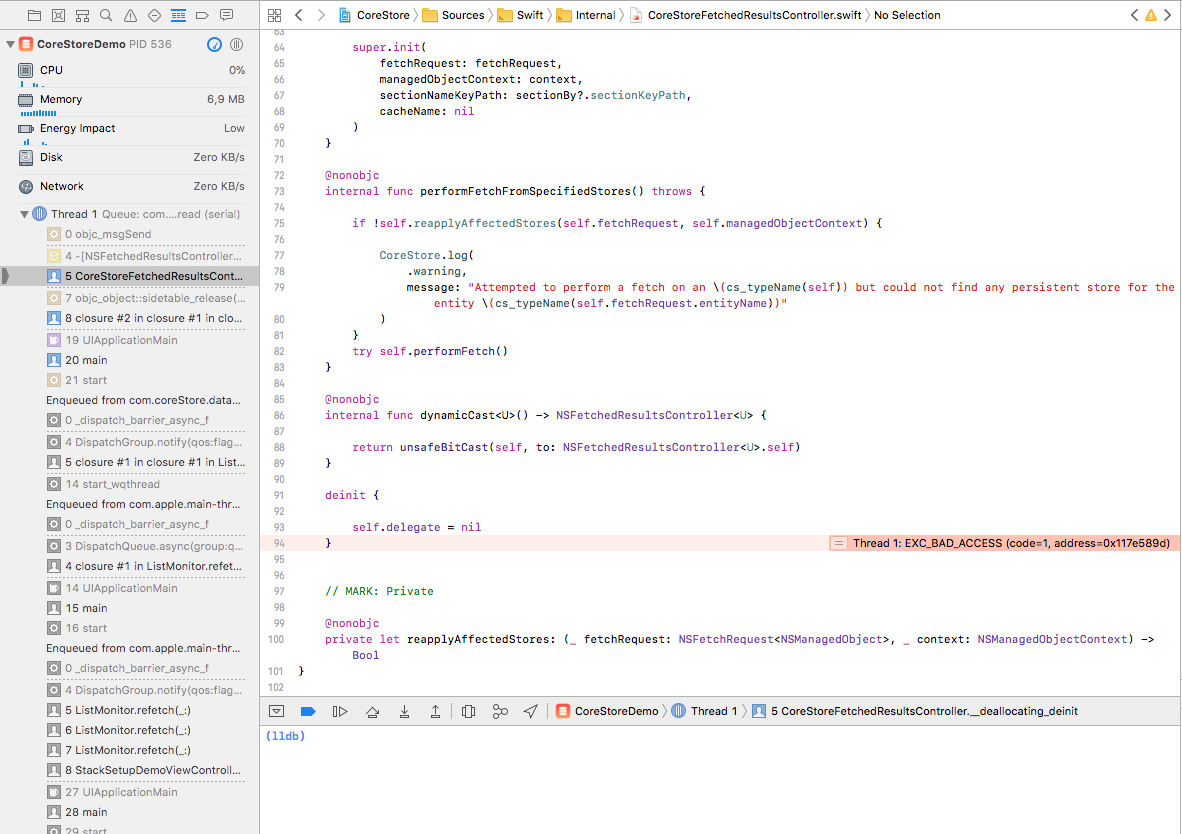Select frame 7 objc_object::sidetable_release
The width and height of the screenshot is (1182, 834).
145,299
